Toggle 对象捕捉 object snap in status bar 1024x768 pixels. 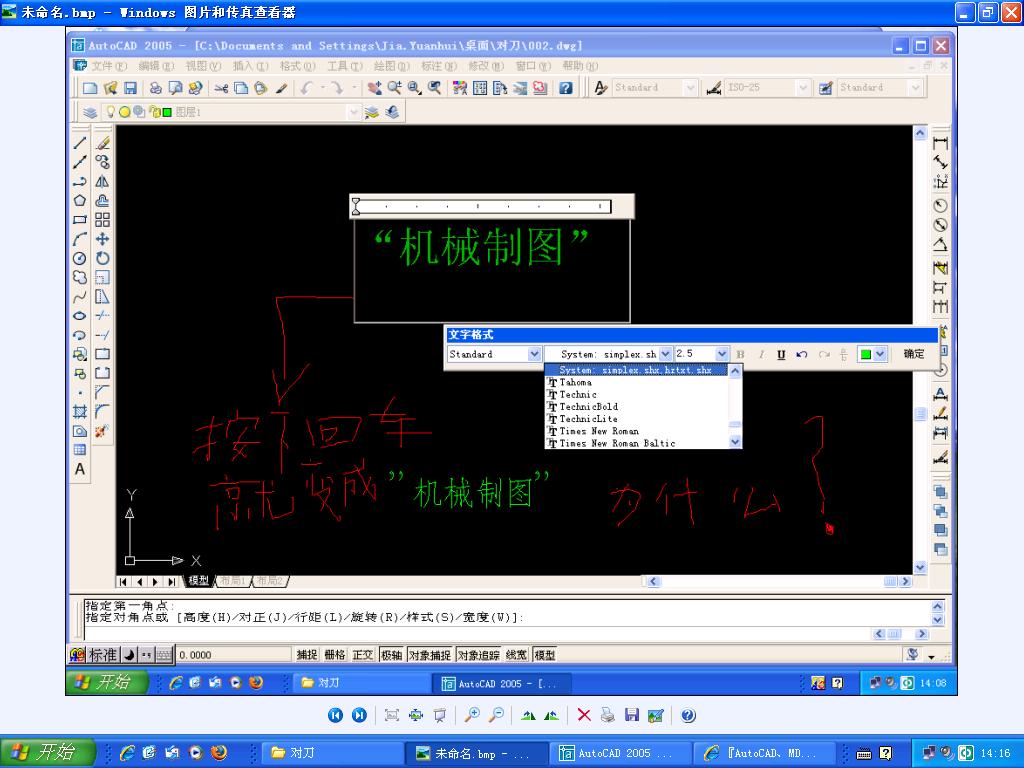[x=430, y=655]
